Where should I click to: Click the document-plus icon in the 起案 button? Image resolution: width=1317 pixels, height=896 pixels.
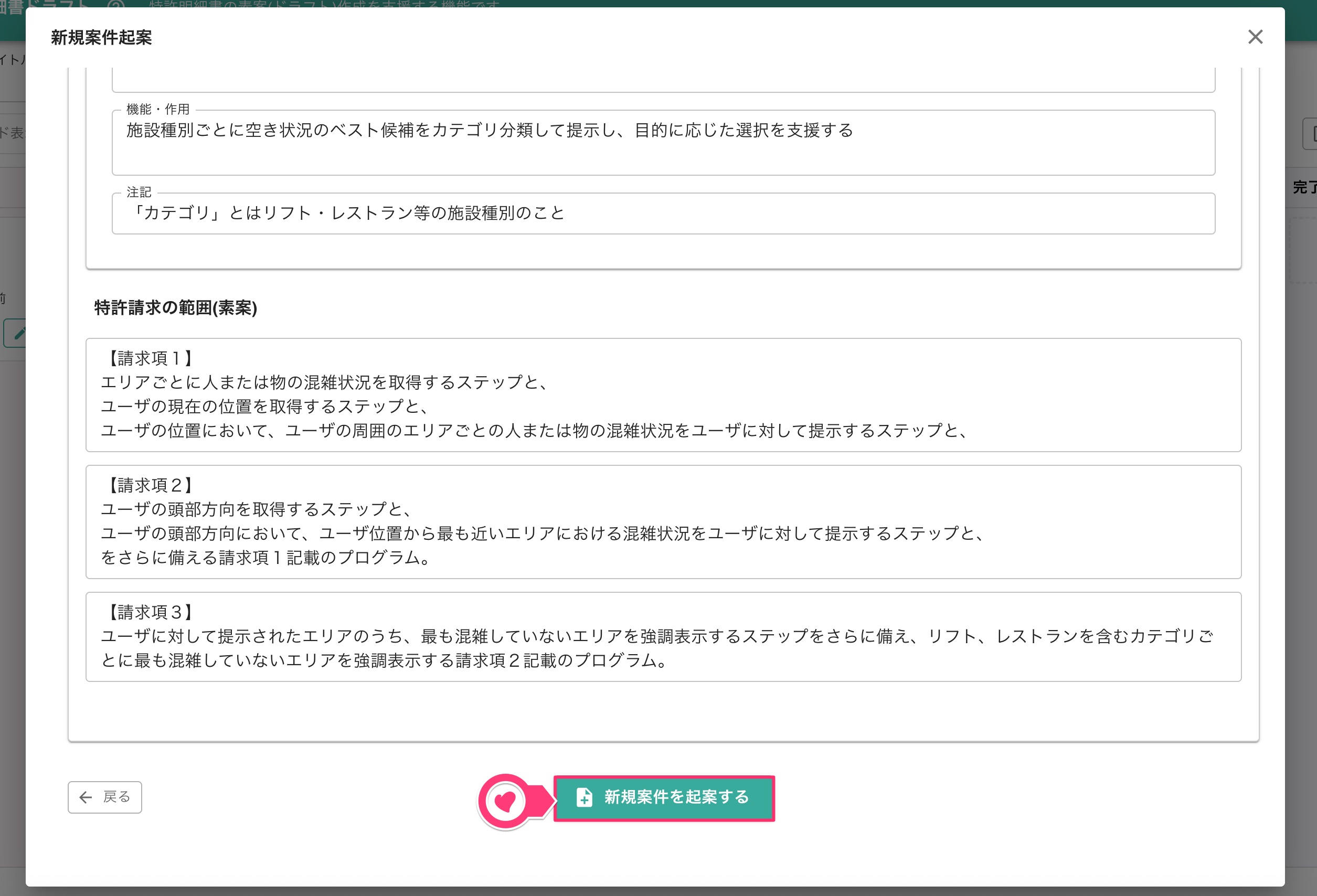tap(585, 797)
